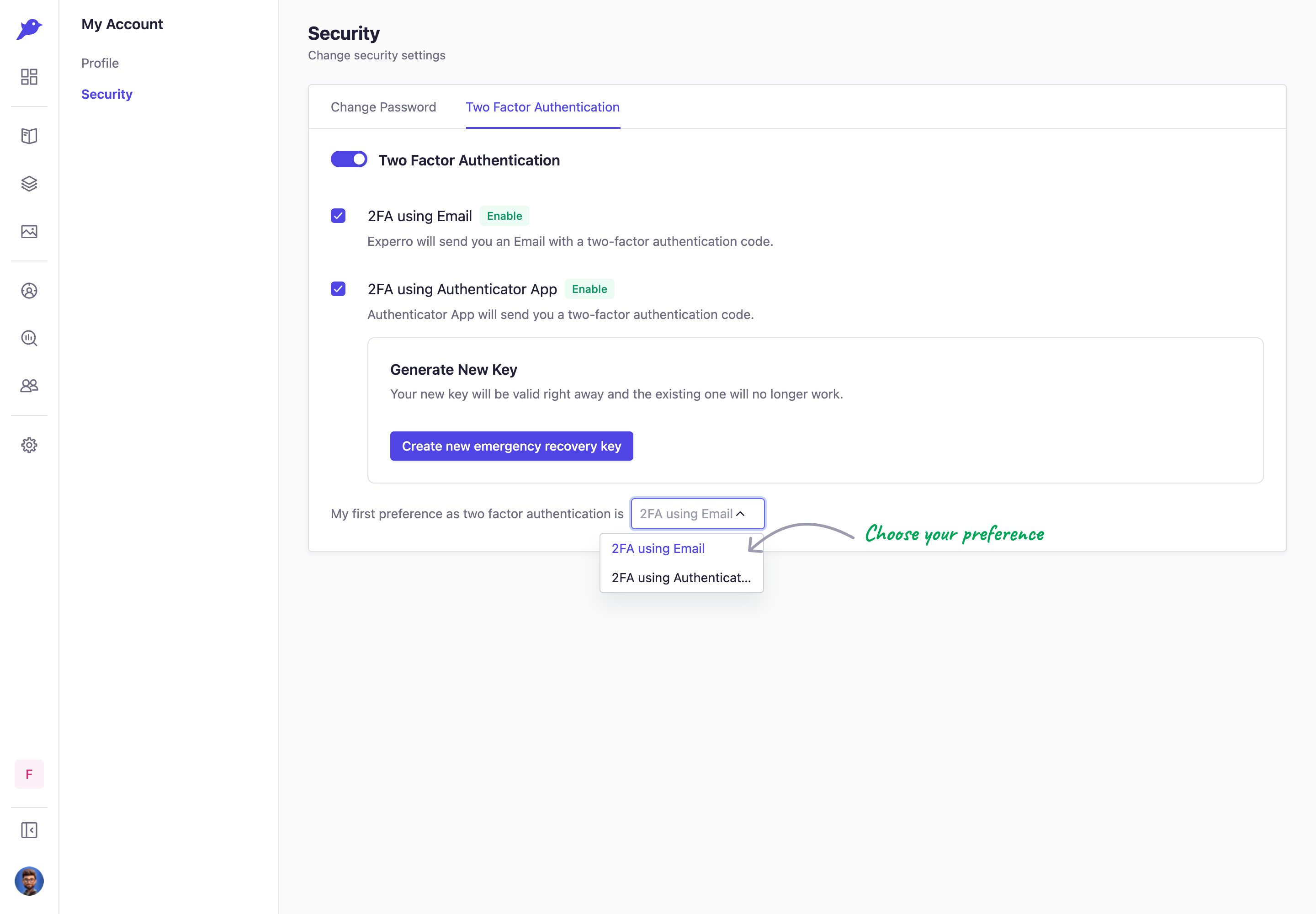Collapse the sidebar panel icon
The image size is (1316, 914).
pyautogui.click(x=29, y=830)
